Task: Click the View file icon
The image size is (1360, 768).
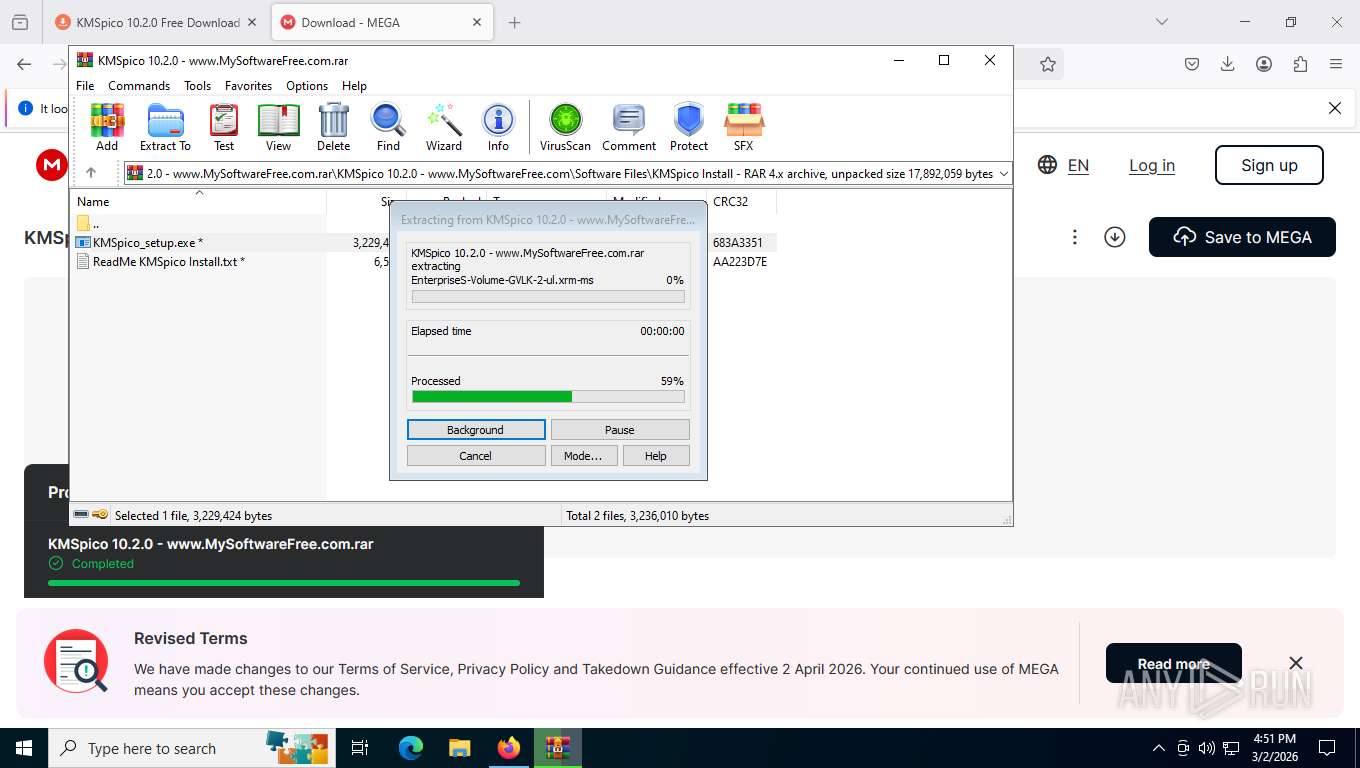Action: pyautogui.click(x=278, y=127)
